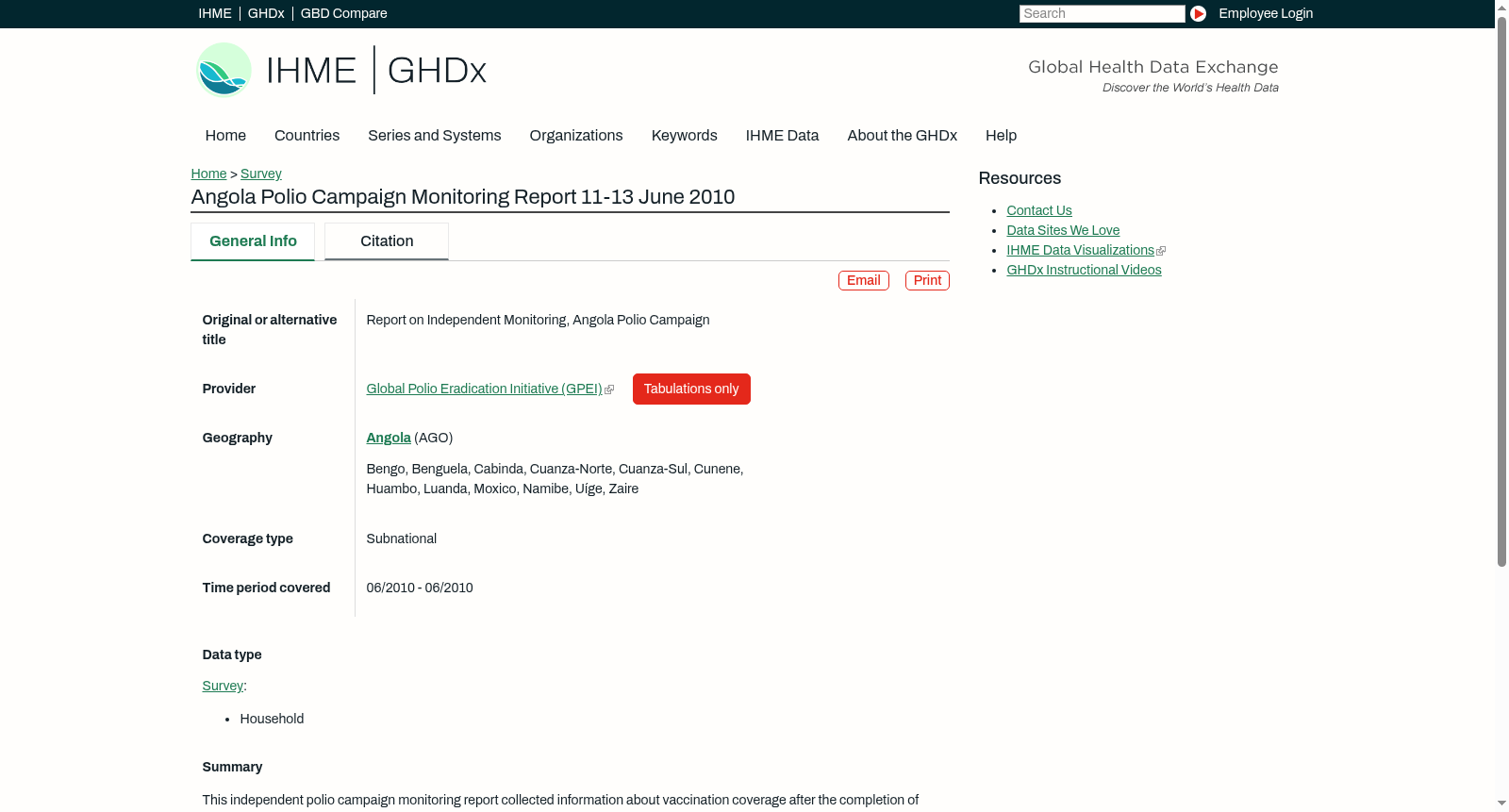Open Global Polio Eradication Initiative link

pos(485,389)
